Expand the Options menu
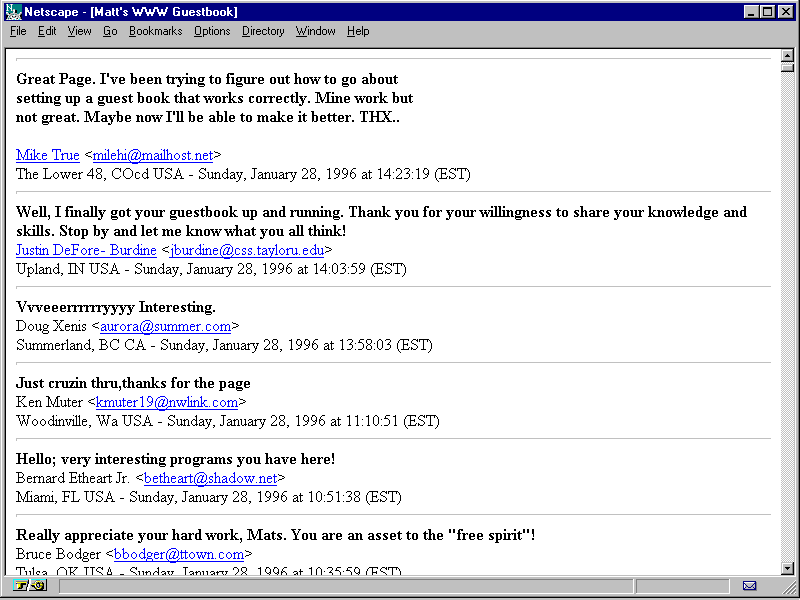The height and width of the screenshot is (600, 800). click(212, 31)
